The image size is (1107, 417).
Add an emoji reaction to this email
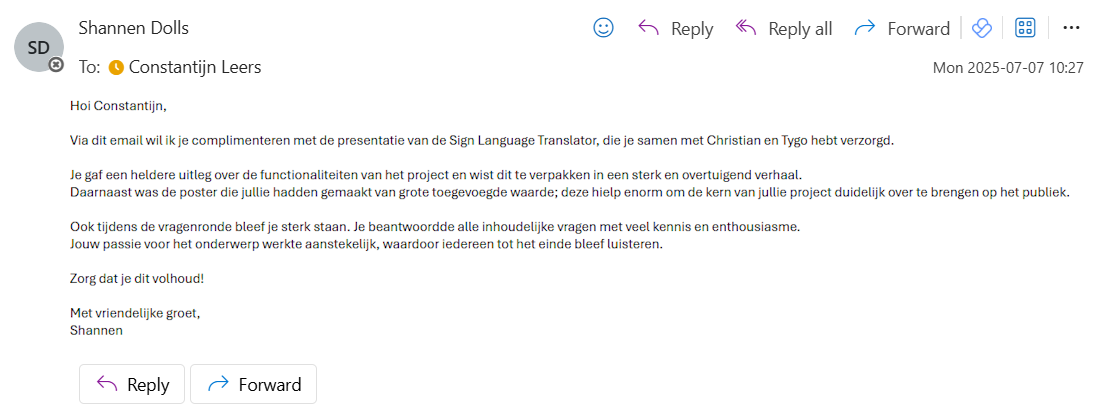point(603,28)
